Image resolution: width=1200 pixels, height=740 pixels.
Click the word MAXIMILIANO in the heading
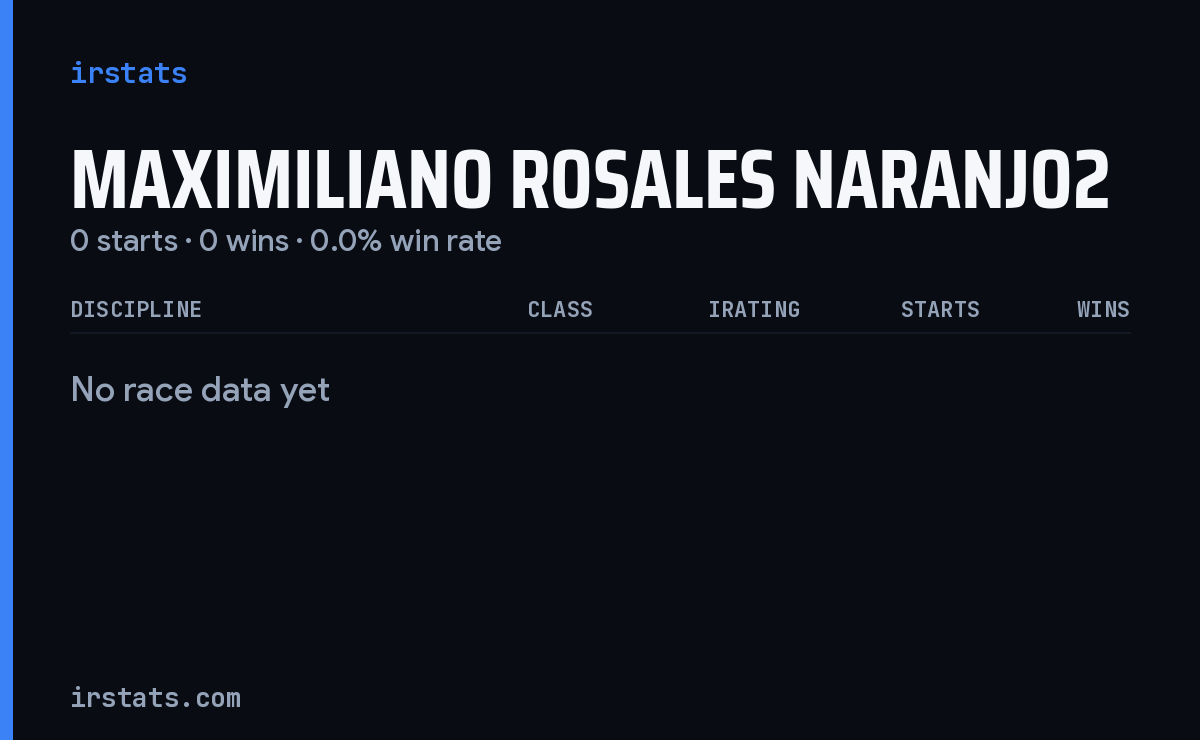(x=281, y=181)
